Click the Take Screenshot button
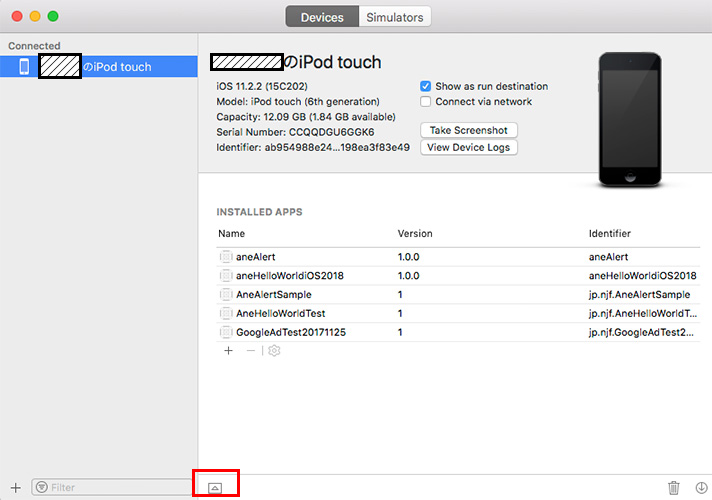Viewport: 712px width, 500px height. click(469, 130)
